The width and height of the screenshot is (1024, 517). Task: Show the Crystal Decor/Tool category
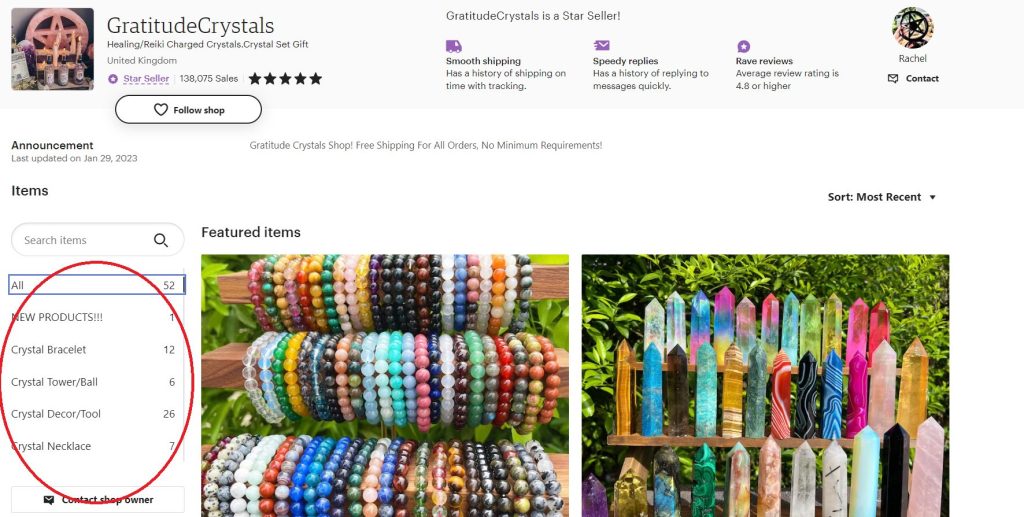point(93,414)
